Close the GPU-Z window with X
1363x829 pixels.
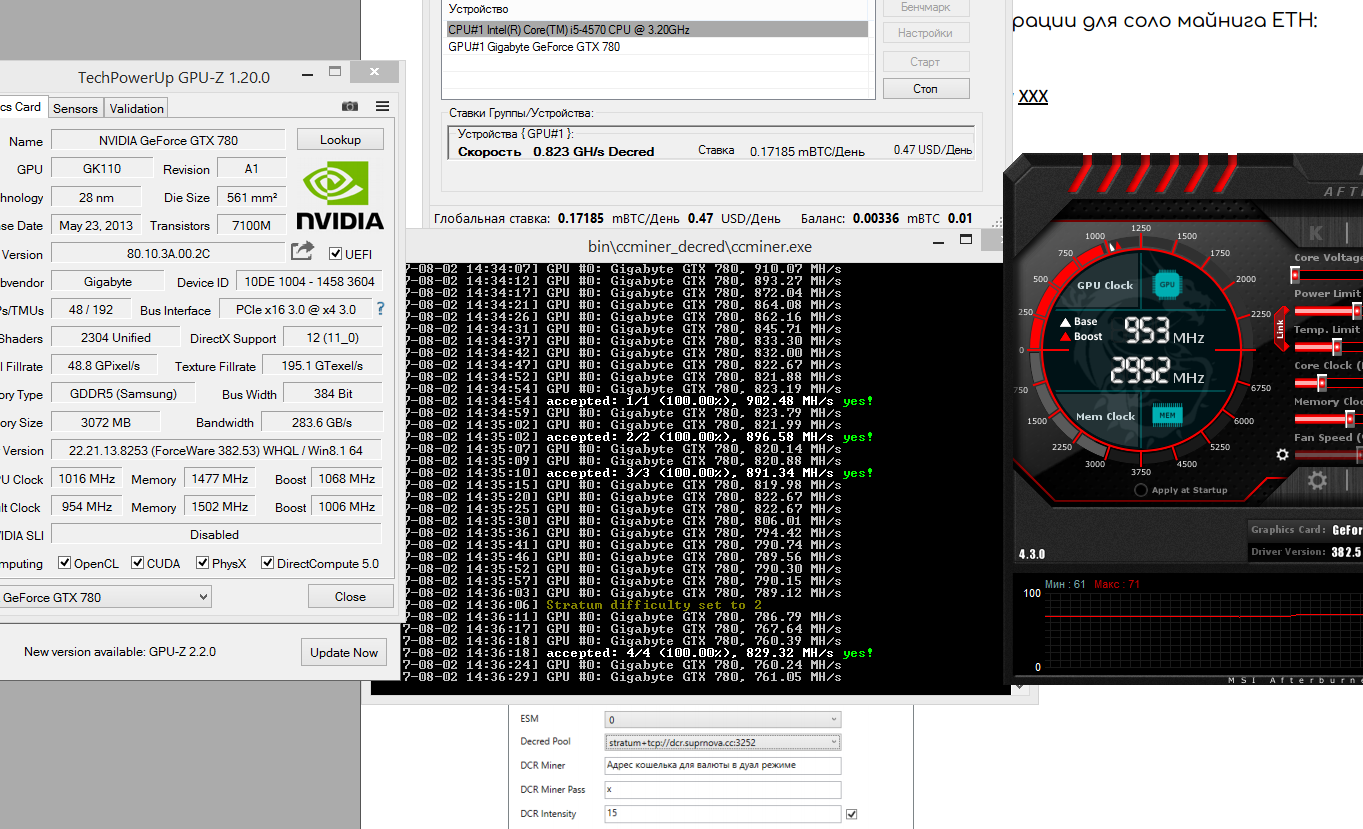pyautogui.click(x=374, y=73)
